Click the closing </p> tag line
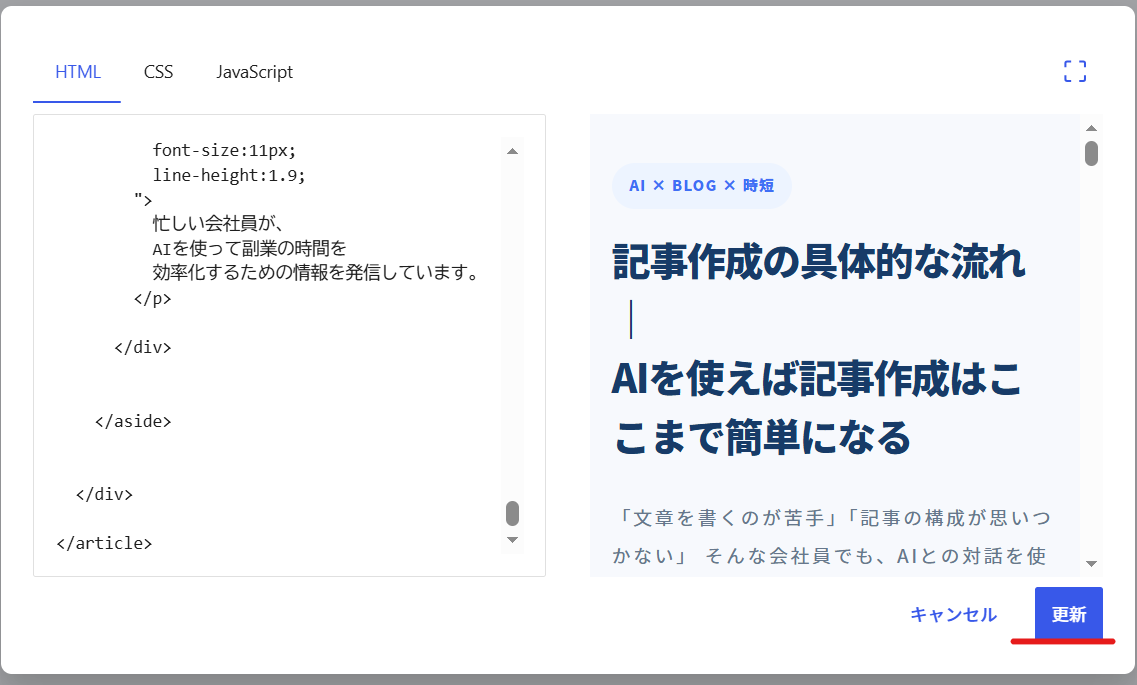This screenshot has width=1137, height=685. pos(152,298)
